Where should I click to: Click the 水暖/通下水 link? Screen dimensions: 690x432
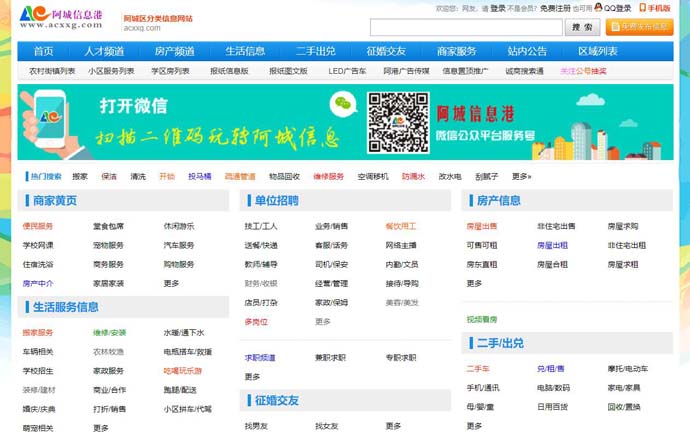(x=184, y=333)
